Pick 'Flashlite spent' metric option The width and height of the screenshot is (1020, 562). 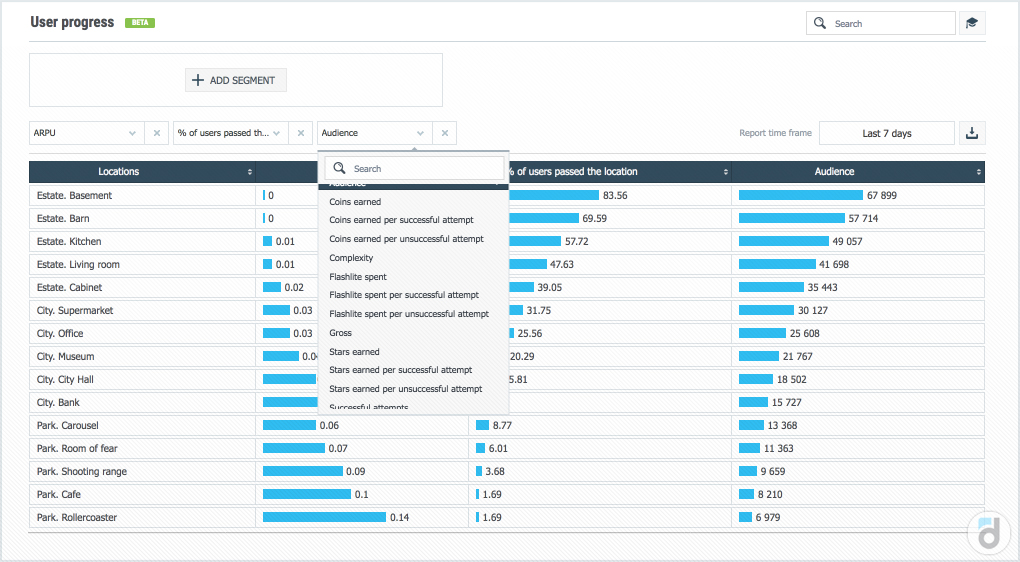coord(358,277)
